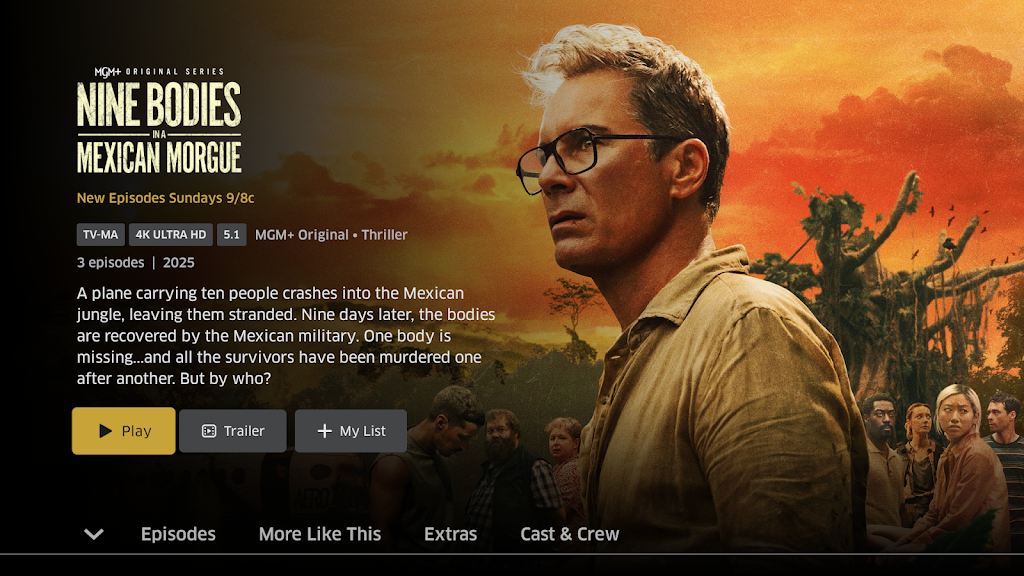Click the New Episodes Sundays 9/8c notice
The height and width of the screenshot is (576, 1024).
[165, 198]
